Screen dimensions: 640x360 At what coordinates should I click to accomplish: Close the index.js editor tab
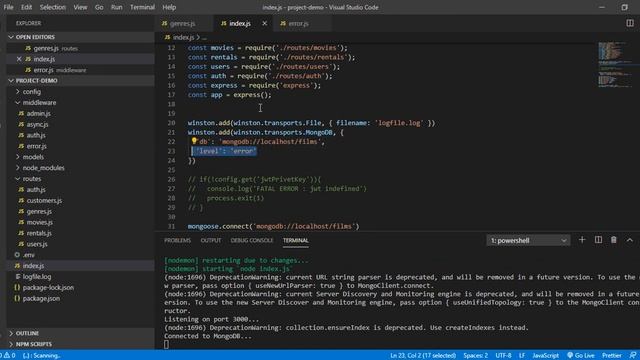[264, 24]
